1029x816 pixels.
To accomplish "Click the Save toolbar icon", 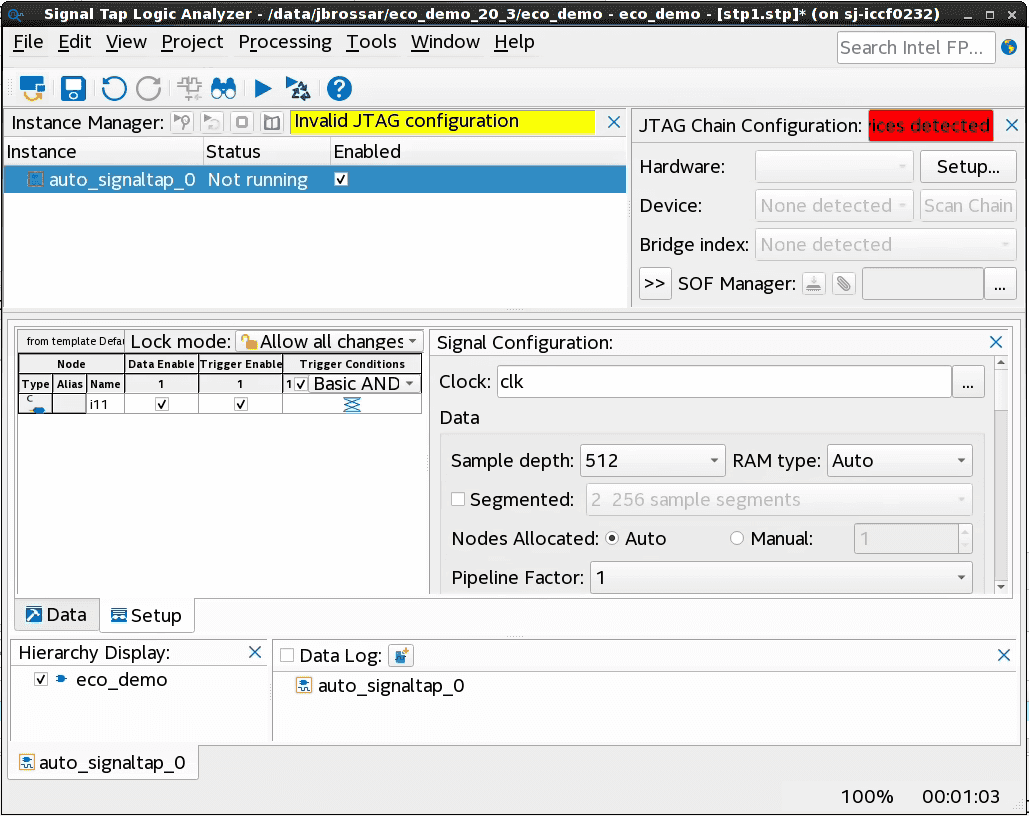I will tap(73, 88).
